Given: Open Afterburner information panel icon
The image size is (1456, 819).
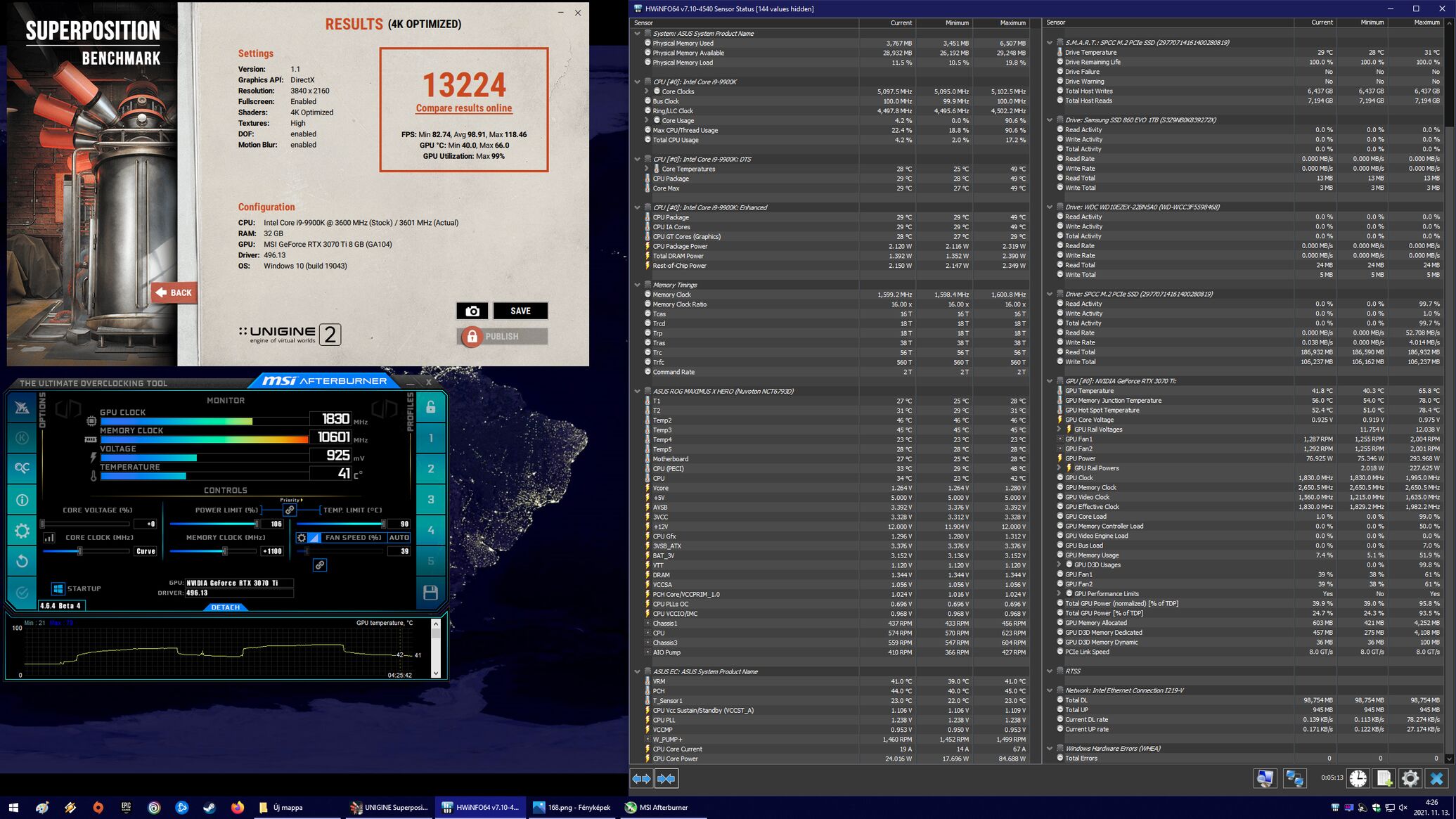Looking at the screenshot, I should click(22, 500).
